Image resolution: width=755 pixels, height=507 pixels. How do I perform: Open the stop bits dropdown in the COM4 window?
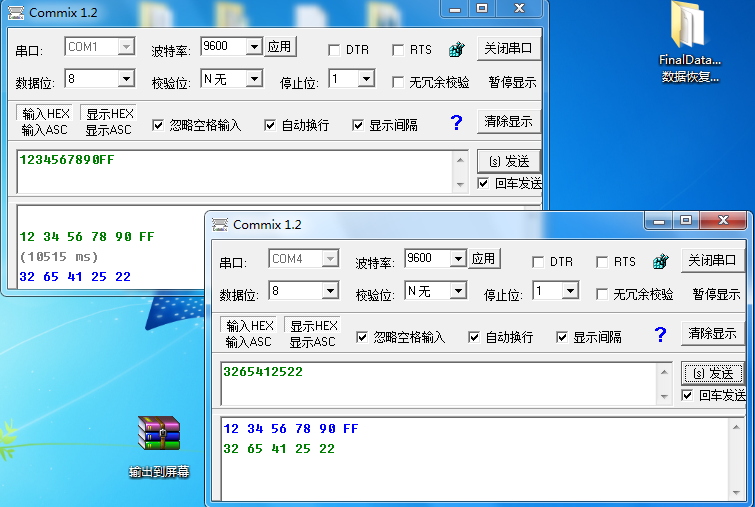click(x=571, y=290)
